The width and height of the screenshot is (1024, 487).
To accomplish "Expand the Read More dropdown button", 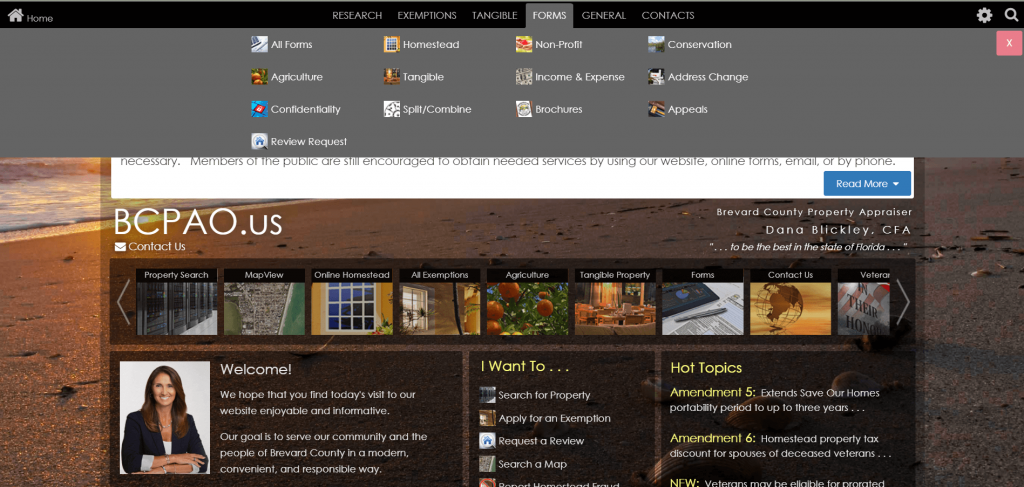I will [867, 183].
